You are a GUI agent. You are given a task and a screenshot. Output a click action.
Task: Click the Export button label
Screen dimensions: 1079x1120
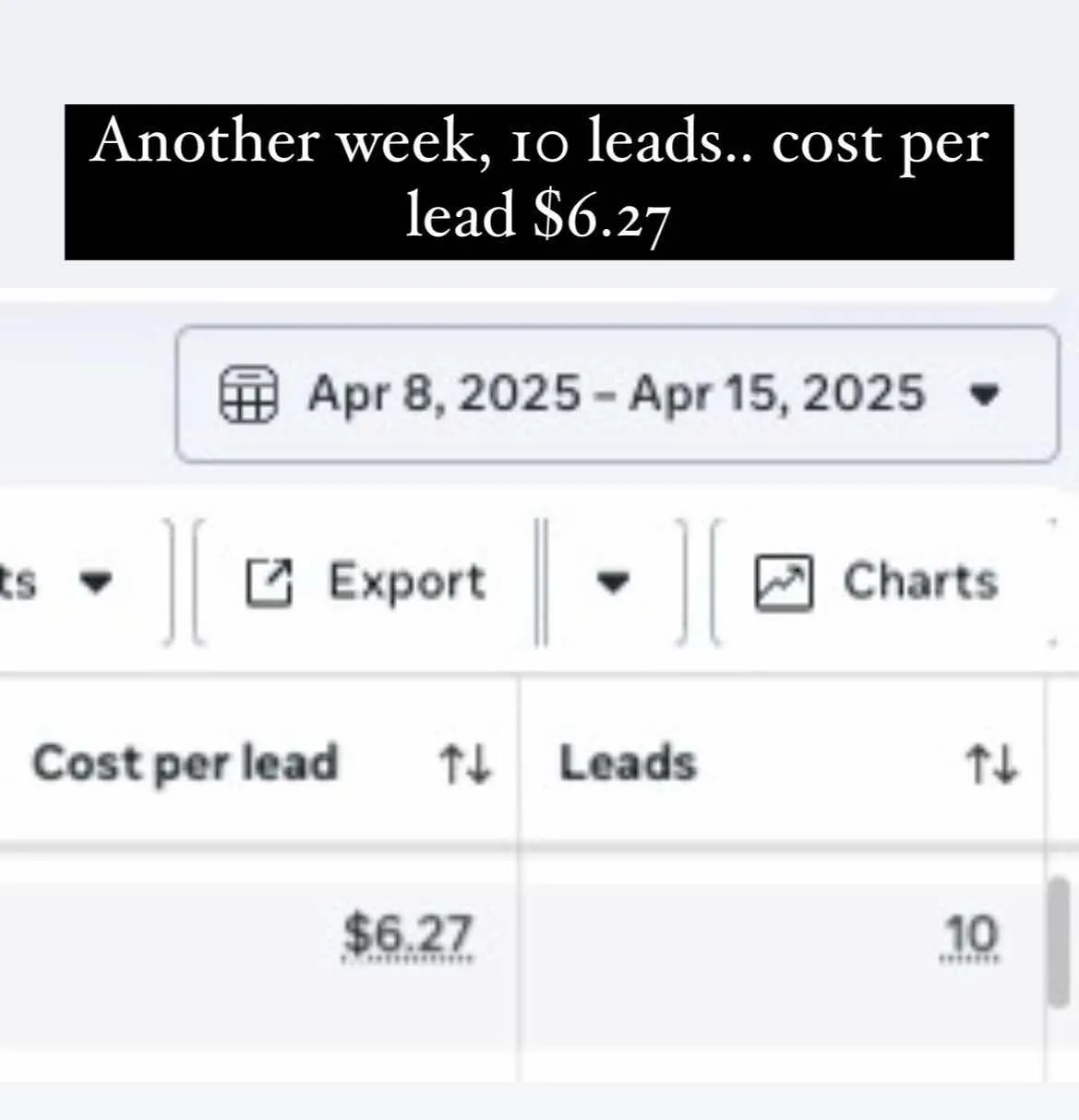coord(407,583)
